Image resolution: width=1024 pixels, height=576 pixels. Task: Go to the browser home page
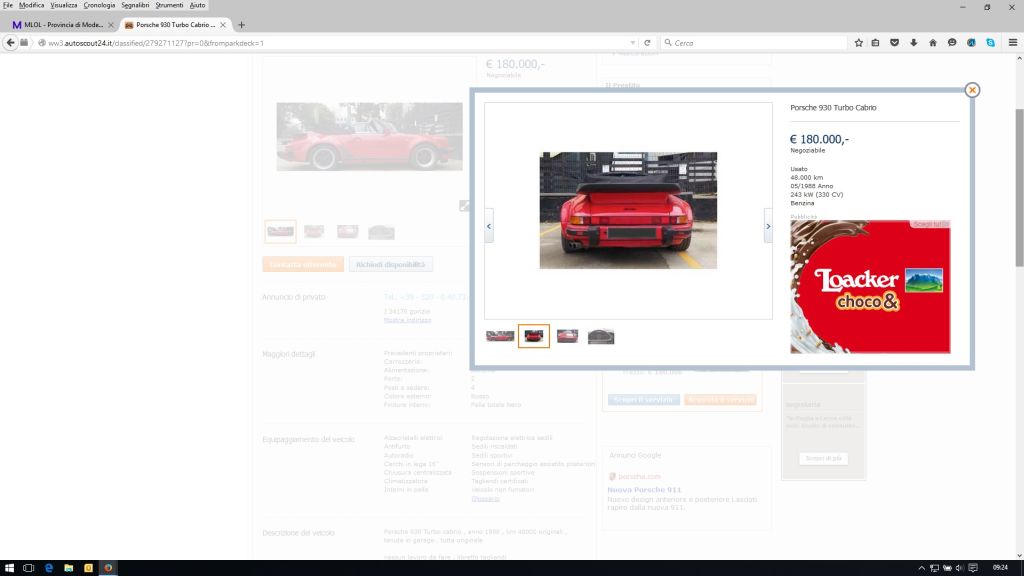(933, 43)
